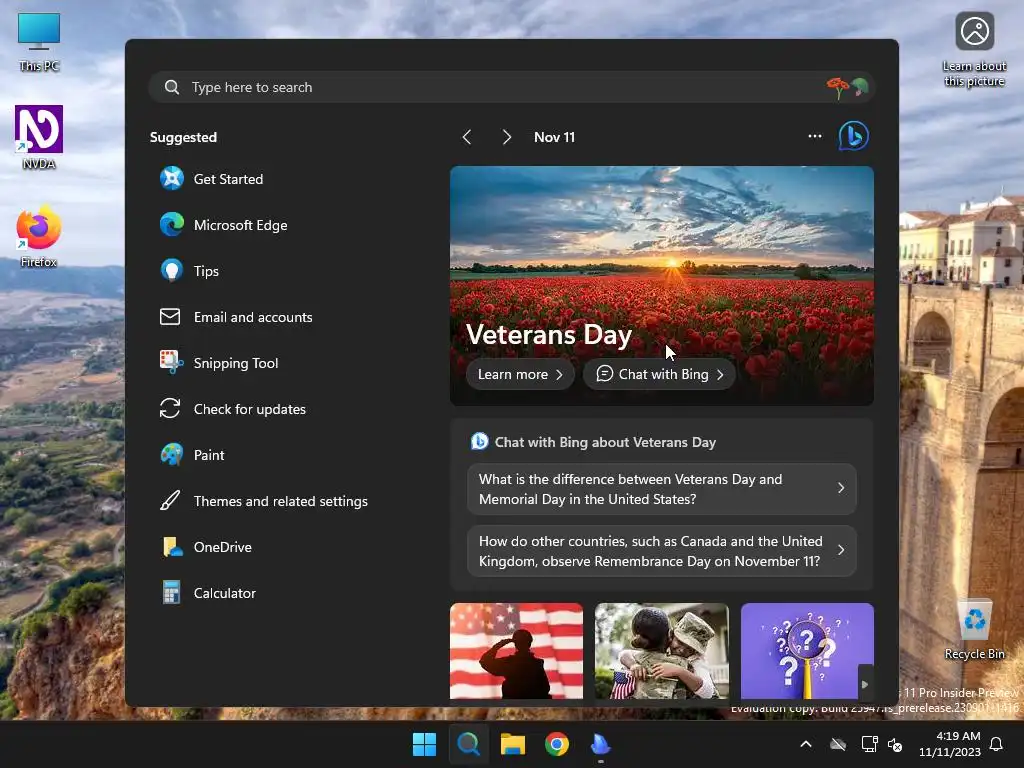Click the taskbar Search icon
Image resolution: width=1024 pixels, height=768 pixels.
[x=468, y=744]
